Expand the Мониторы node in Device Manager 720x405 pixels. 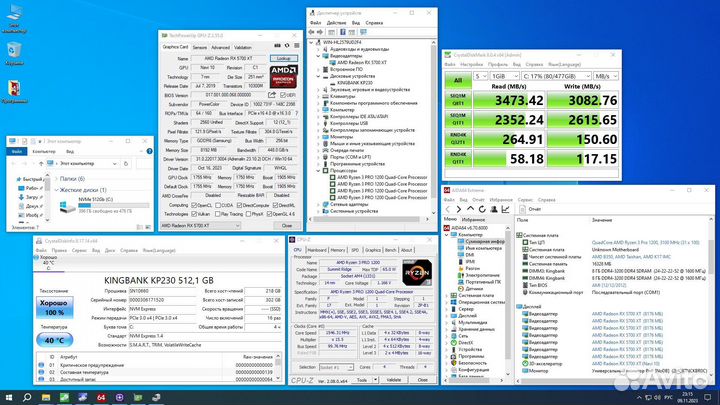tap(318, 137)
